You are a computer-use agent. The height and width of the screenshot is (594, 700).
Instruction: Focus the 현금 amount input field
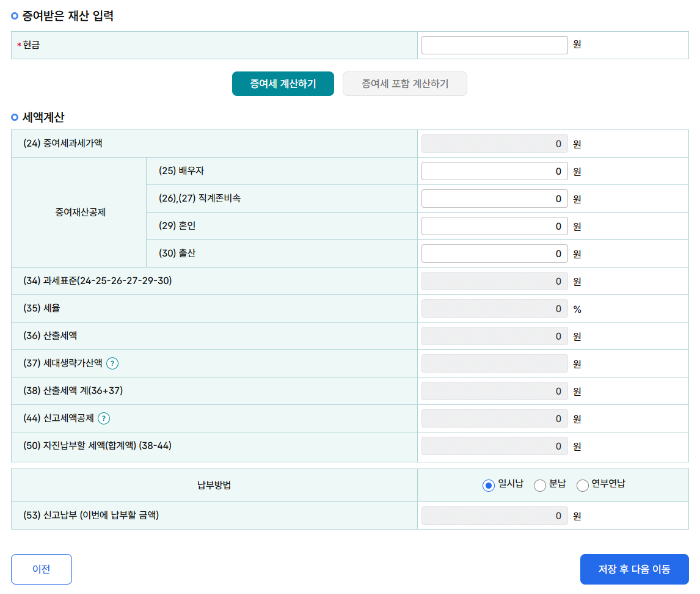[494, 45]
